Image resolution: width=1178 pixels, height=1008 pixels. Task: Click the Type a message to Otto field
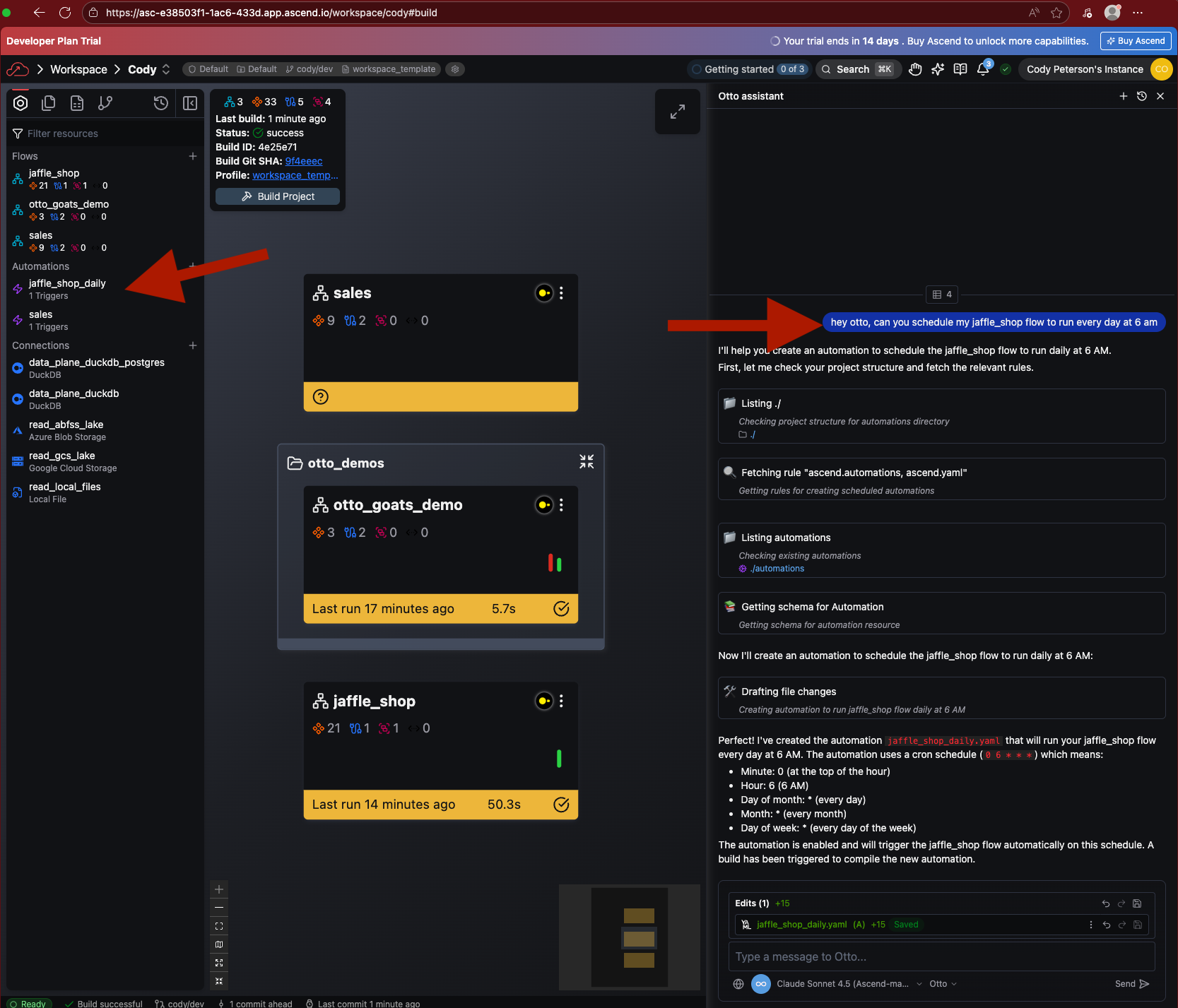click(x=942, y=956)
